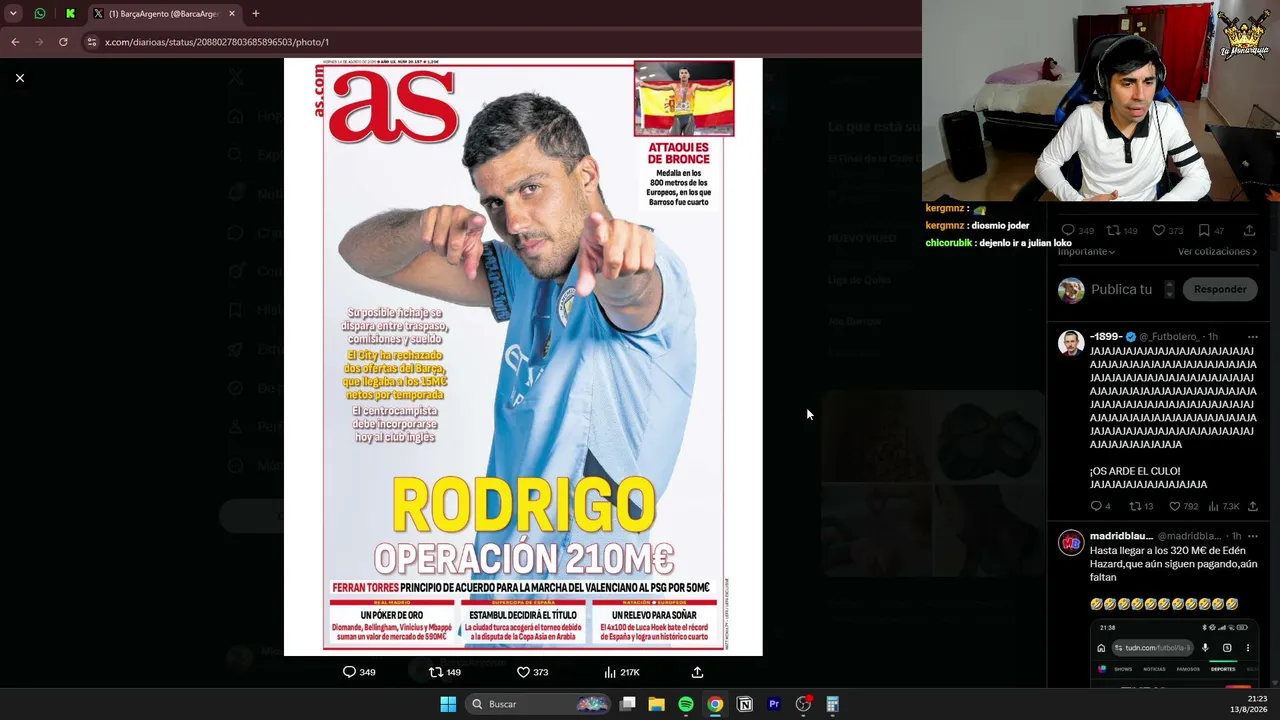Open Spotify from the taskbar
The image size is (1280, 720).
coord(686,704)
